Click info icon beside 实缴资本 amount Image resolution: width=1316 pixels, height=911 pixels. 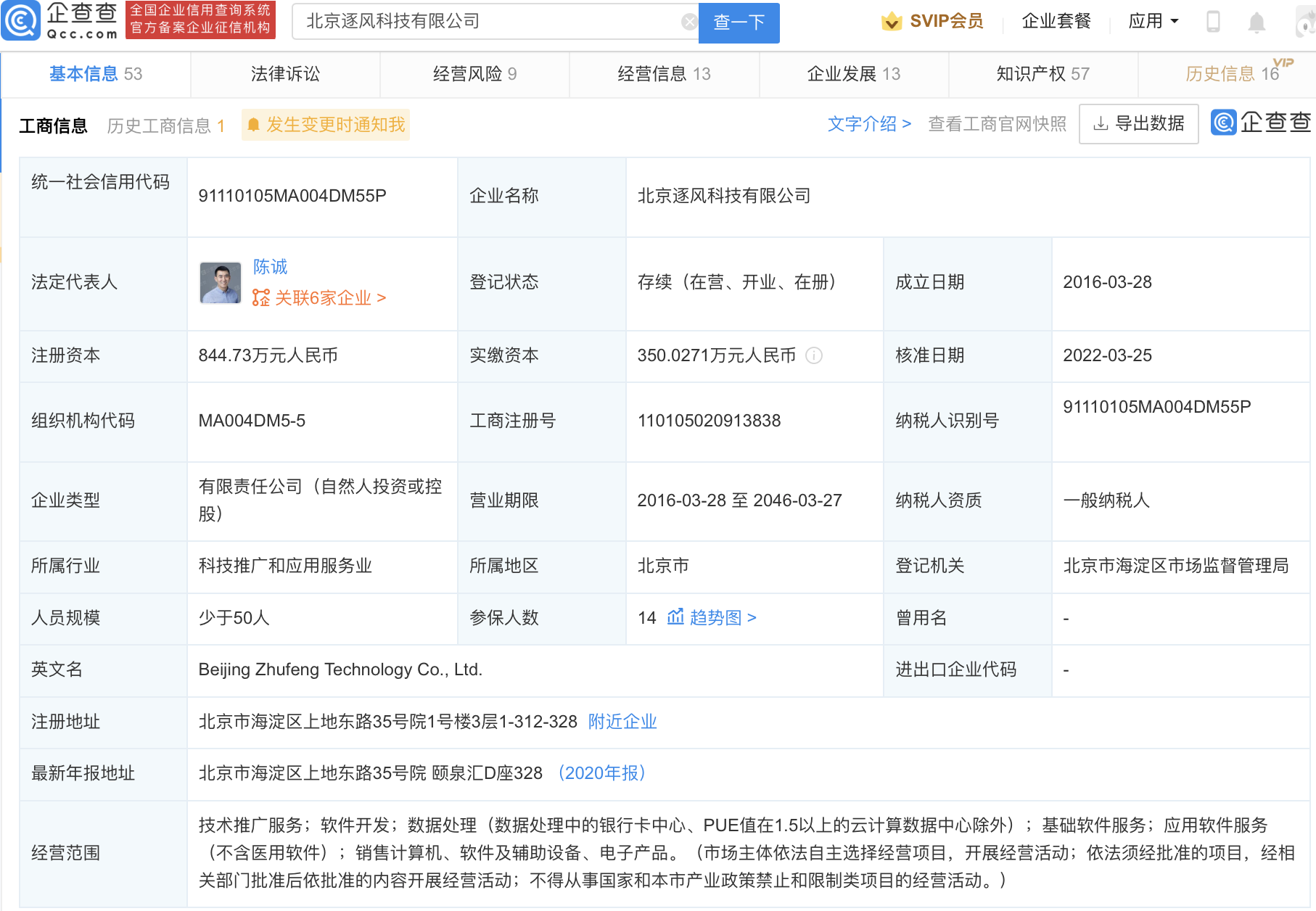(814, 355)
